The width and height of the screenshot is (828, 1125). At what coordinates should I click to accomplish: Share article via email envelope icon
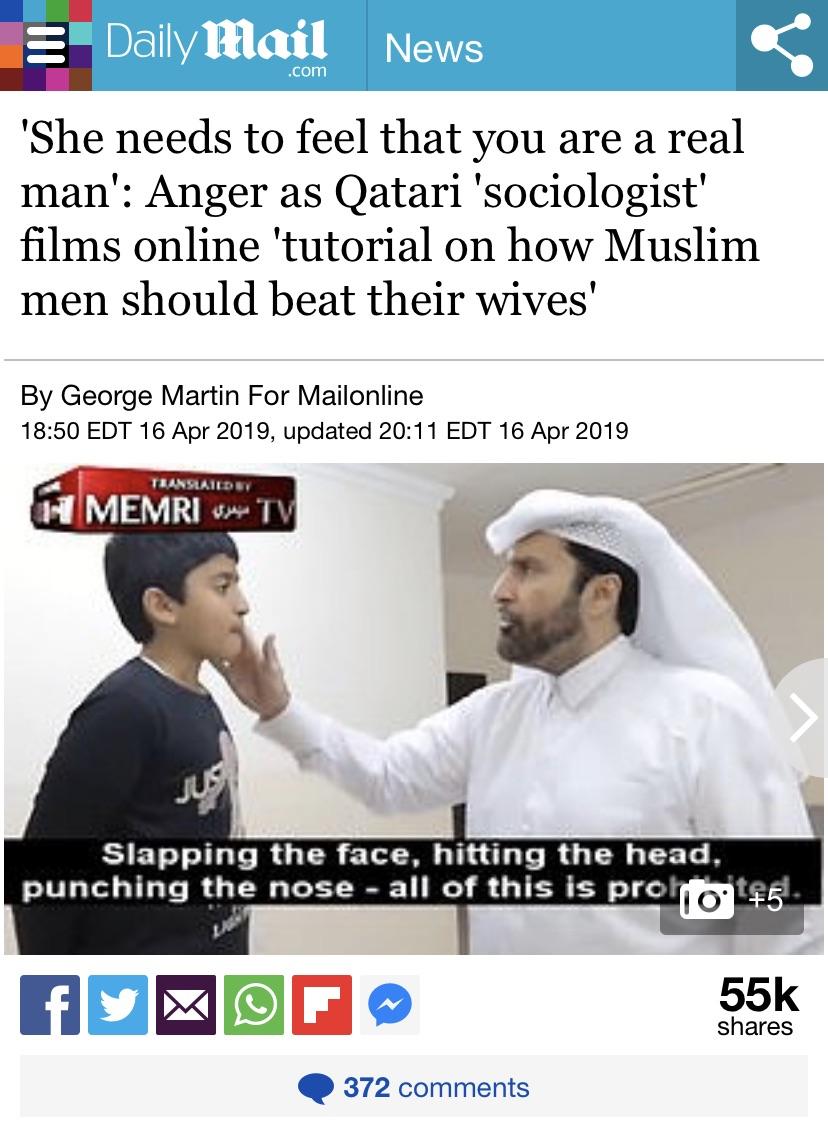point(186,1004)
